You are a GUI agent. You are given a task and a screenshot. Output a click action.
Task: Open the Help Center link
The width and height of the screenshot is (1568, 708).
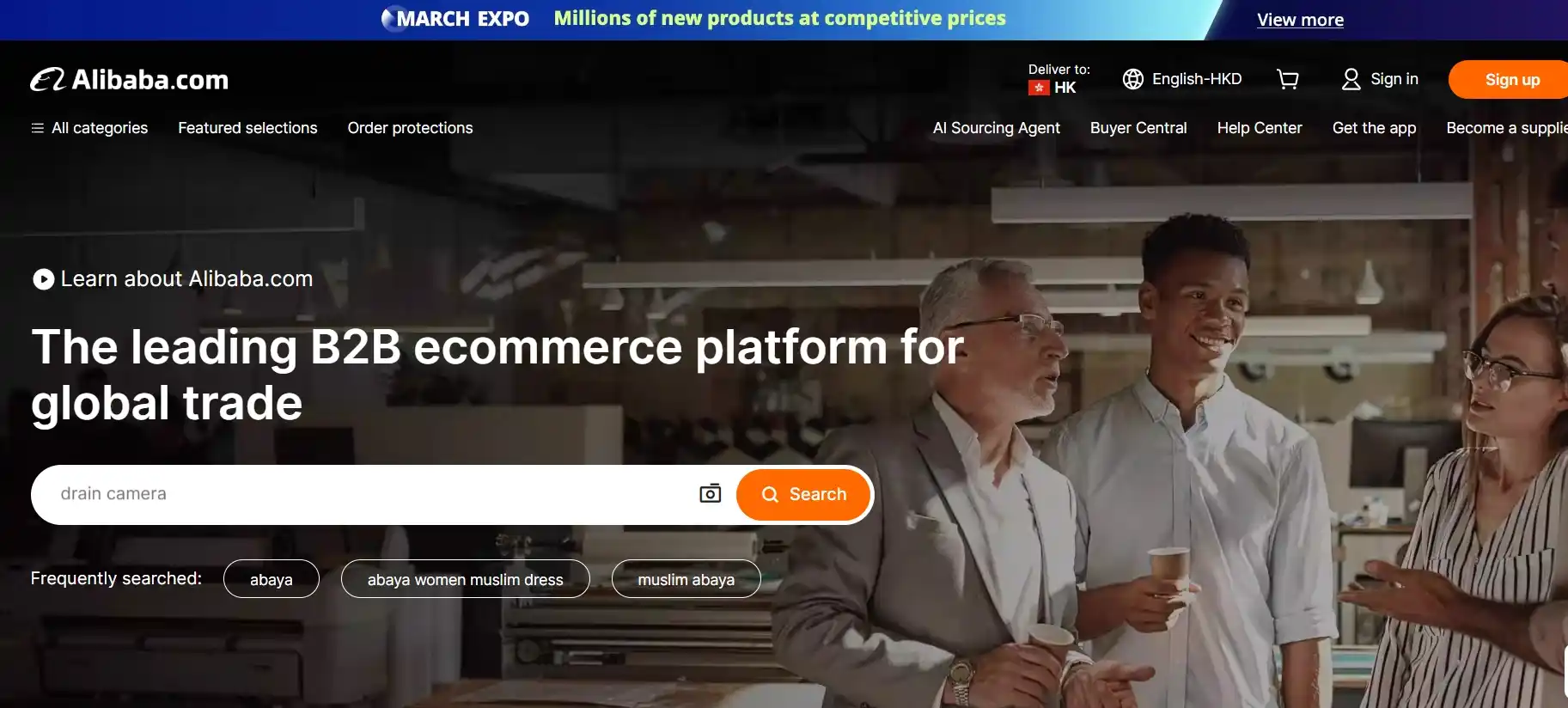[1260, 128]
